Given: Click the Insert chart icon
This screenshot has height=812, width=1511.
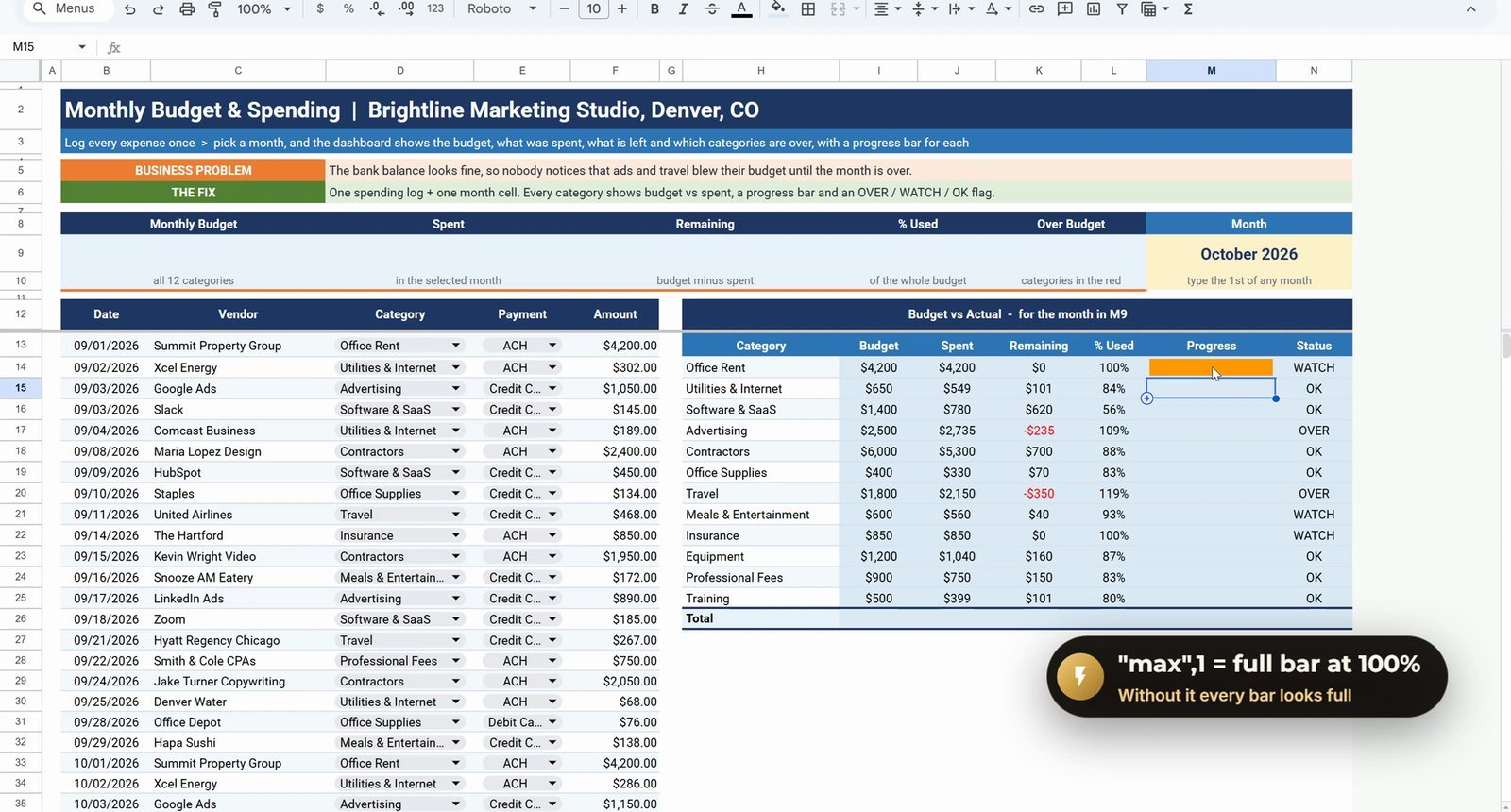Looking at the screenshot, I should click(x=1094, y=8).
